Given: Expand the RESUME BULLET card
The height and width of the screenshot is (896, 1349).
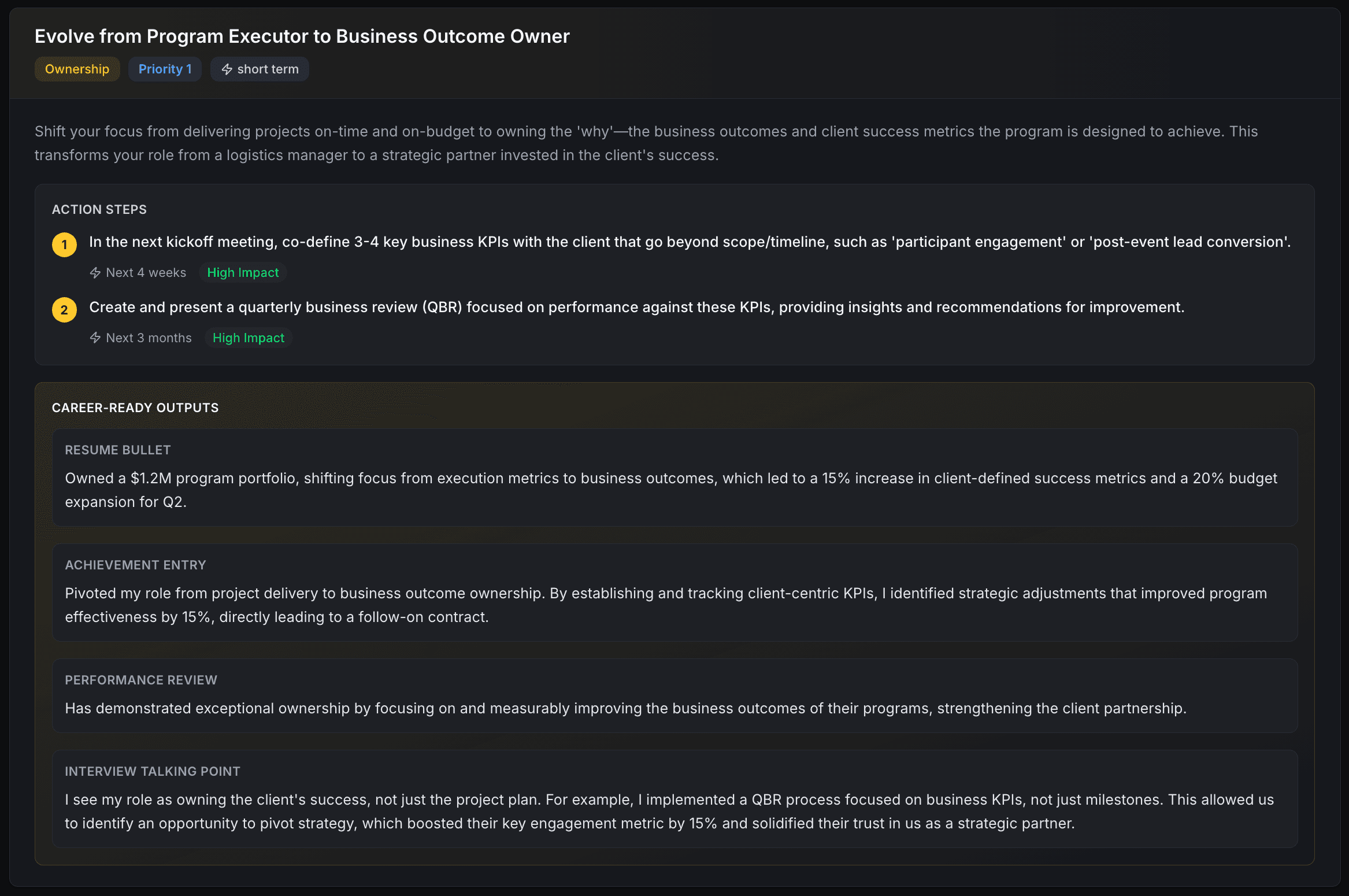Looking at the screenshot, I should tap(118, 450).
